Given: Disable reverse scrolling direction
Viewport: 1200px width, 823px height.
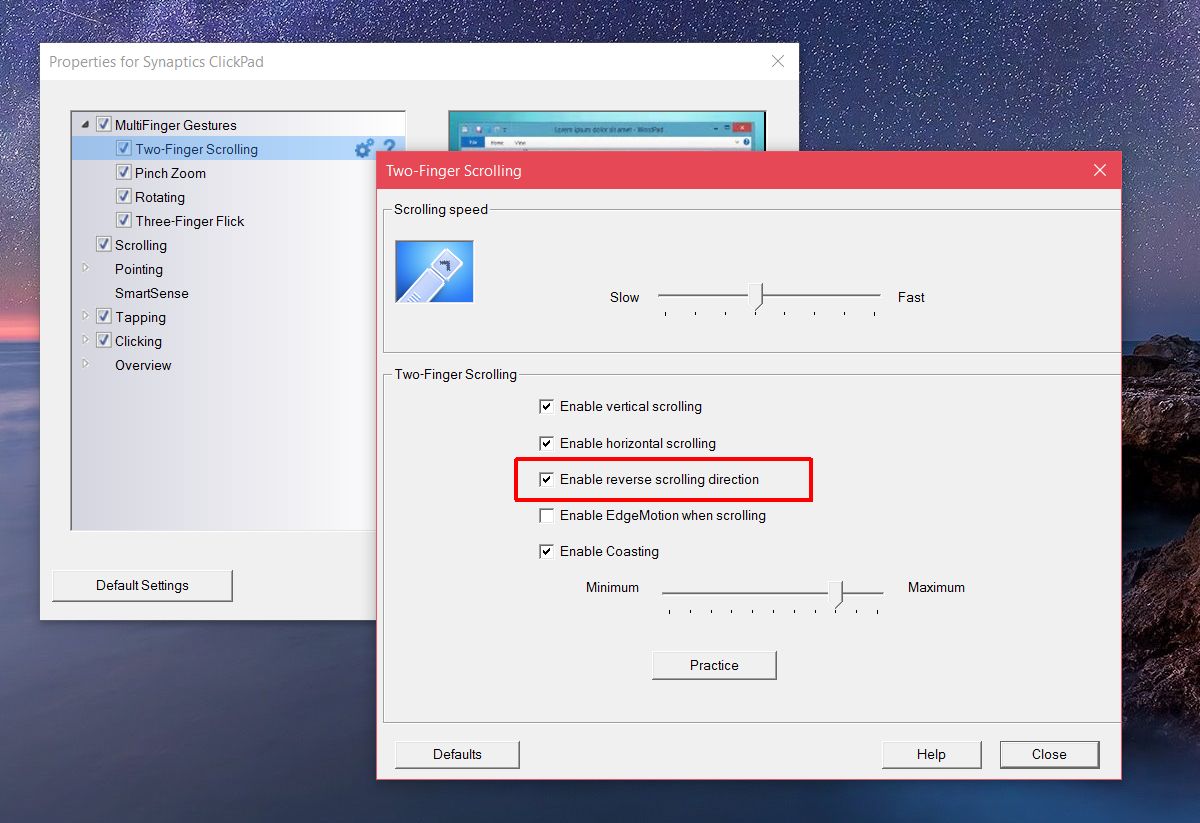Looking at the screenshot, I should 547,479.
